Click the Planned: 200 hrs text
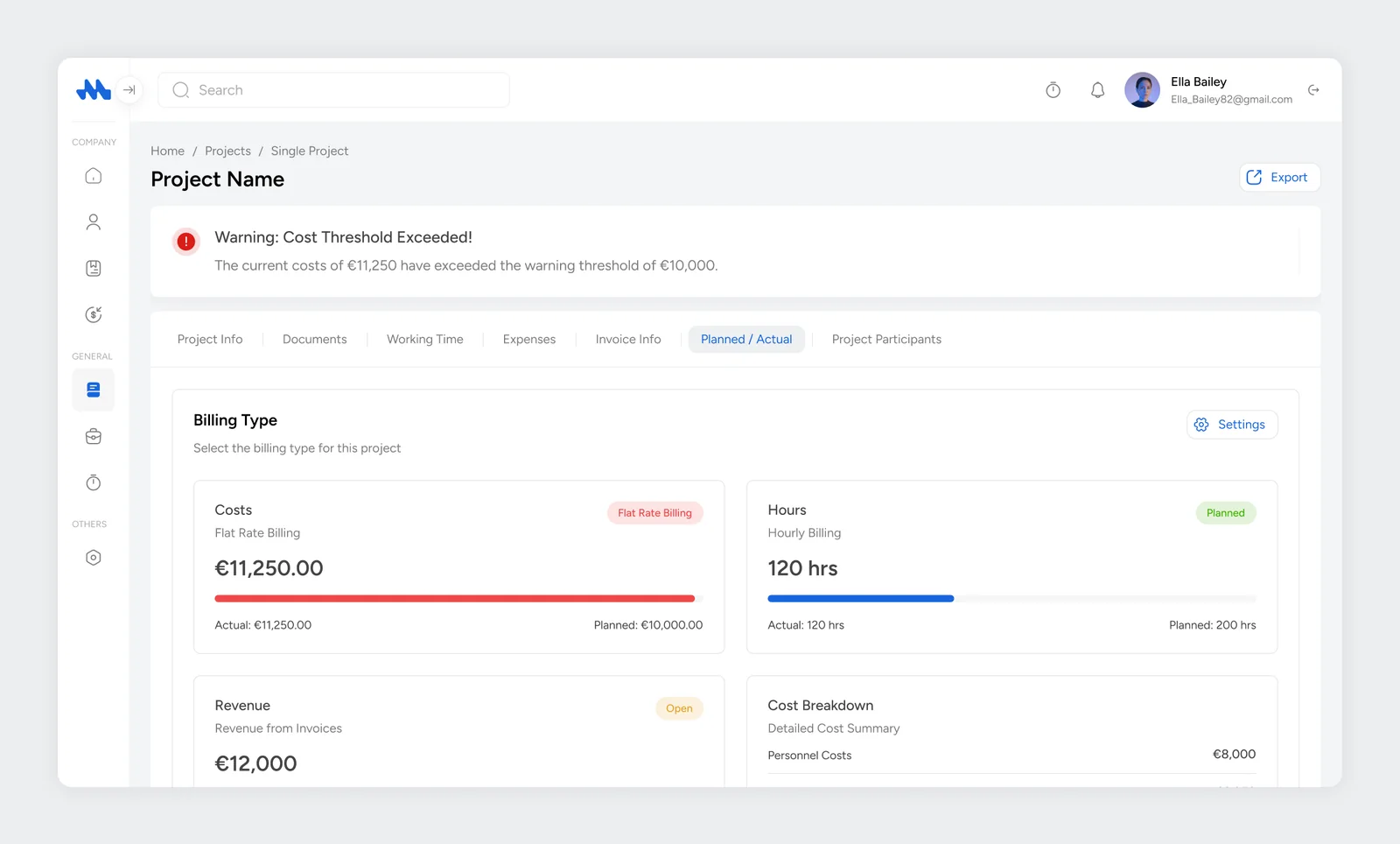This screenshot has height=844, width=1400. pos(1212,625)
